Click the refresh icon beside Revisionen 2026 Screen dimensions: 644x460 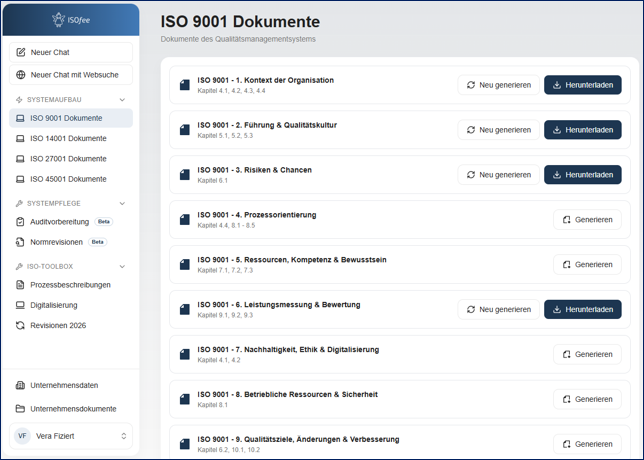coord(20,325)
